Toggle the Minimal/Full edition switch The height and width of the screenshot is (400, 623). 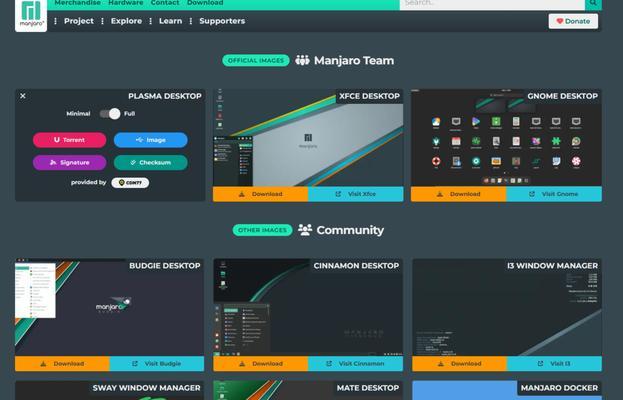110,114
